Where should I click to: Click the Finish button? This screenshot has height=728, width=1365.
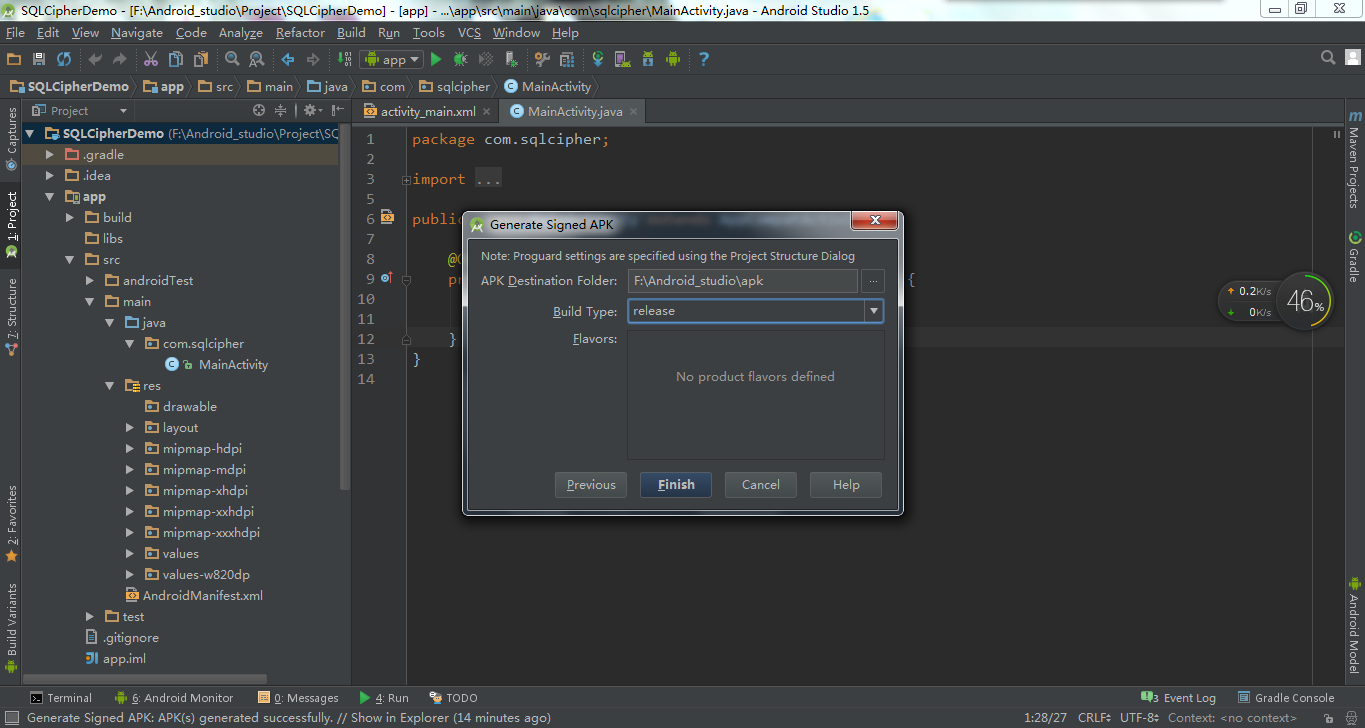coord(676,485)
